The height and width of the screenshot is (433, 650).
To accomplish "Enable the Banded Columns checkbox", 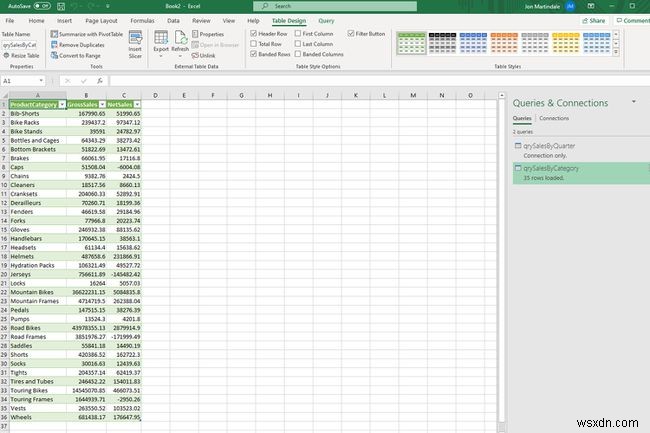I will [x=298, y=54].
